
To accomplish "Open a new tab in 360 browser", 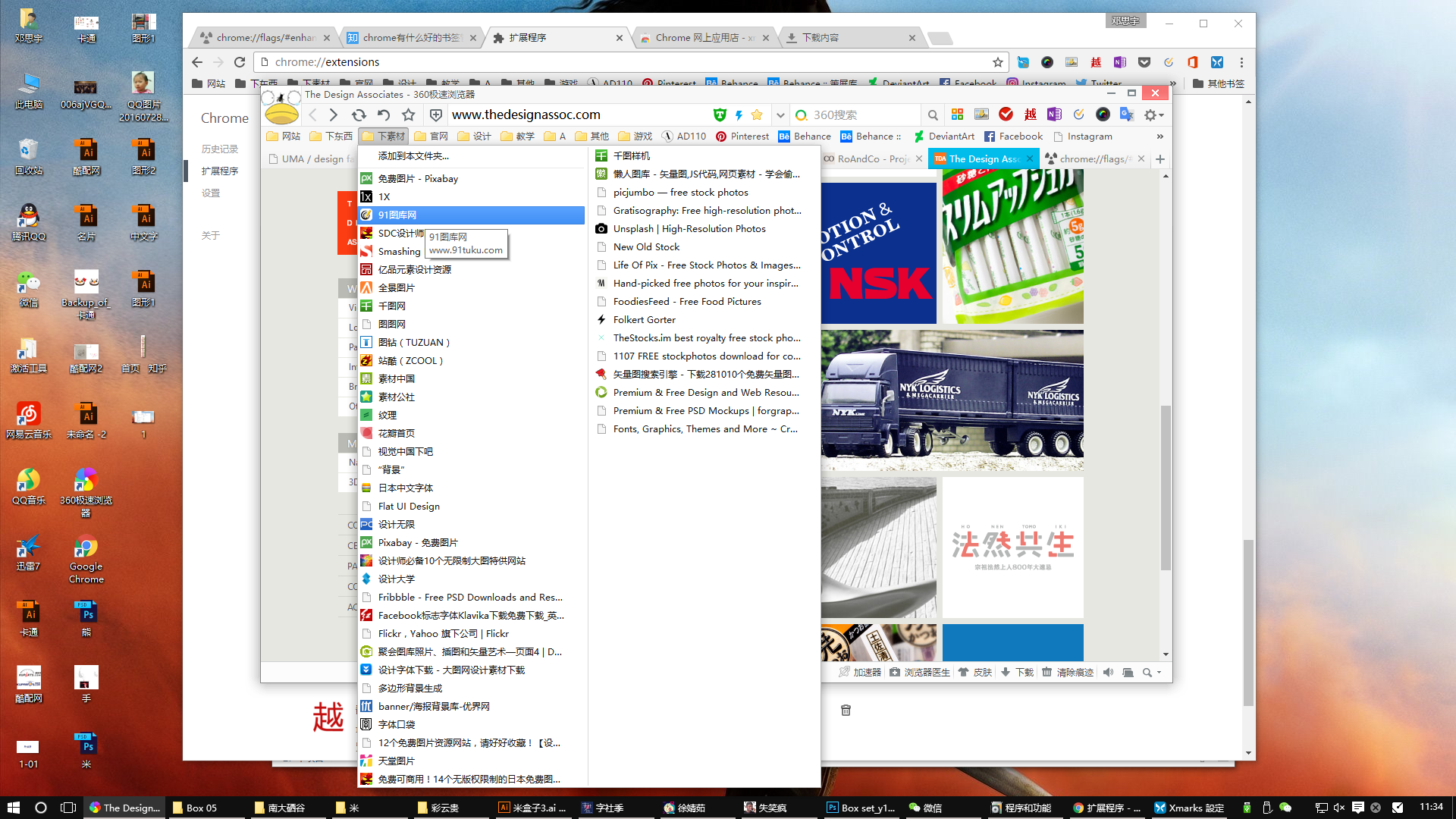I will click(x=1160, y=159).
